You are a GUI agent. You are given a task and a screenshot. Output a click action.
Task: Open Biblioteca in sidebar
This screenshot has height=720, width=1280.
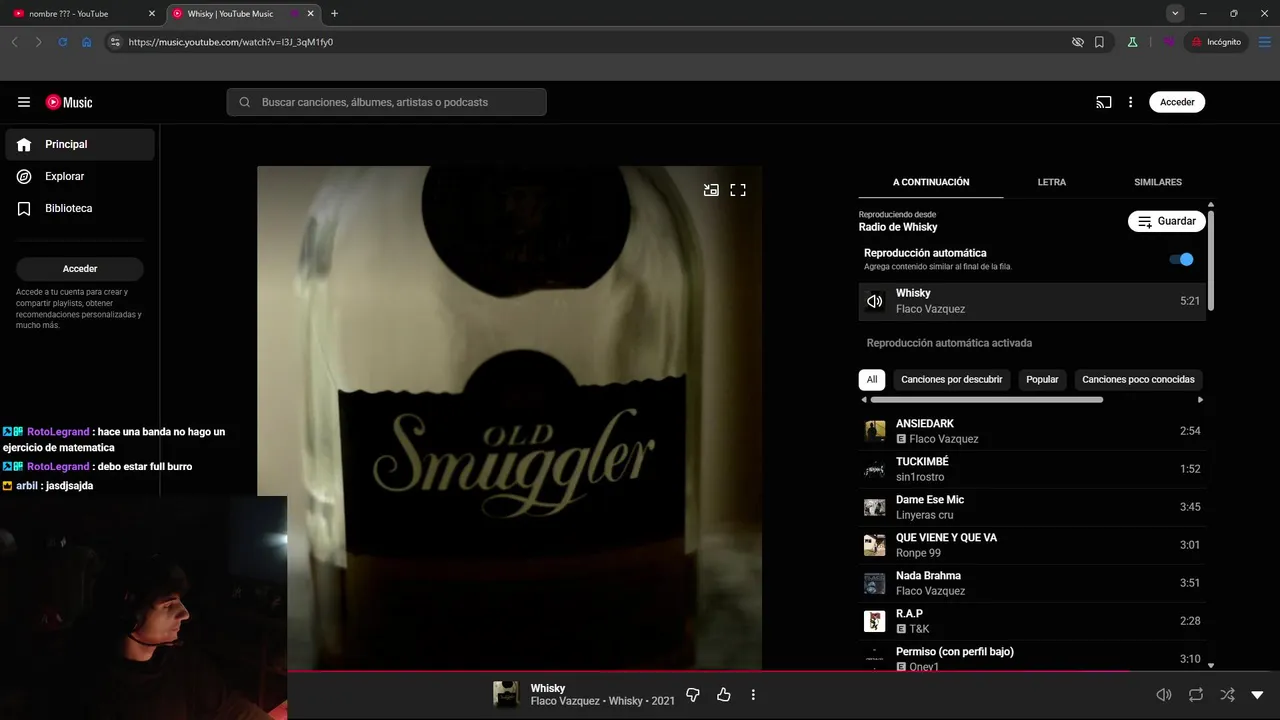[80, 208]
